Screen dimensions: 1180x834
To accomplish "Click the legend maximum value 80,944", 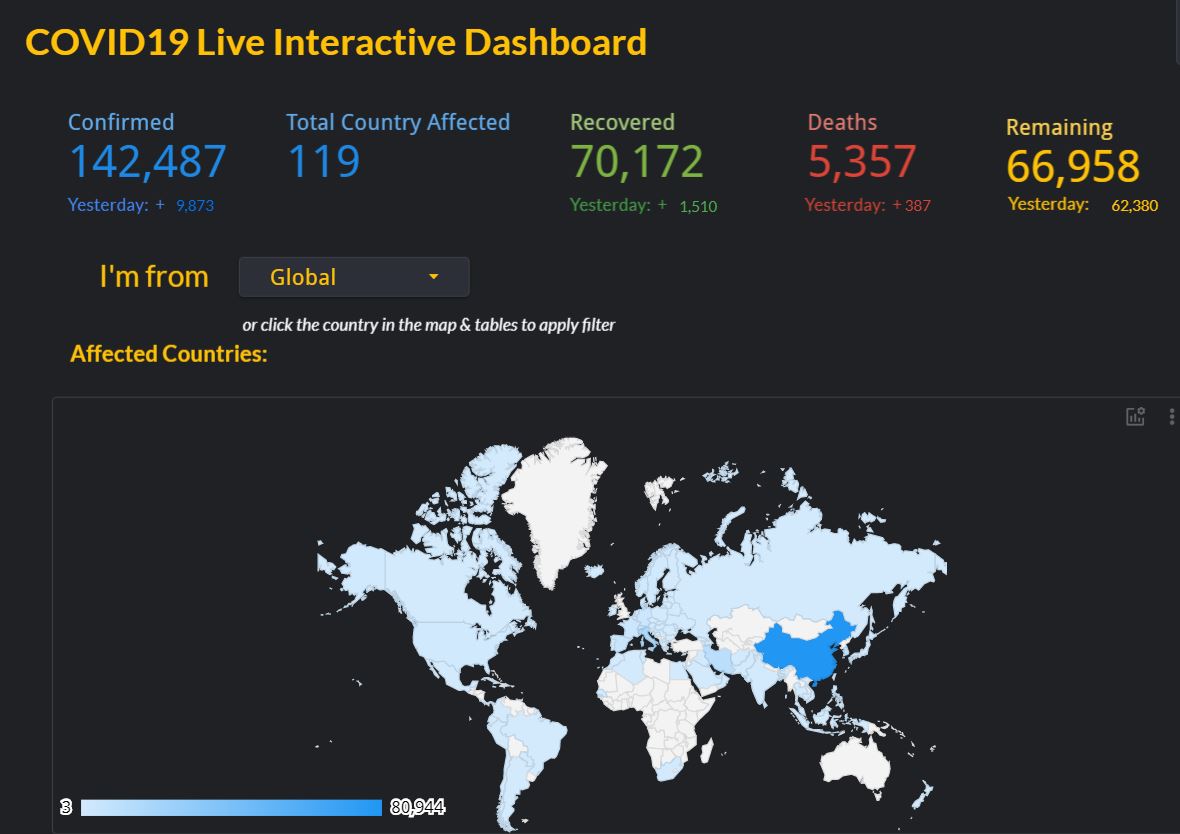I will [x=417, y=808].
